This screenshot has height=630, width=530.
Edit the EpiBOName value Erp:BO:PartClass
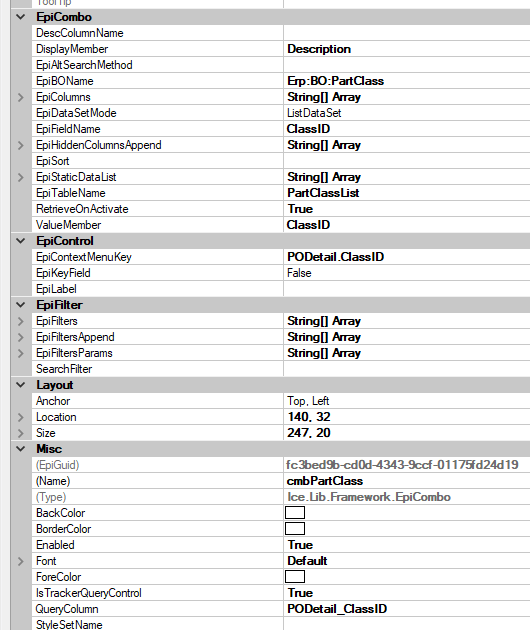(407, 81)
